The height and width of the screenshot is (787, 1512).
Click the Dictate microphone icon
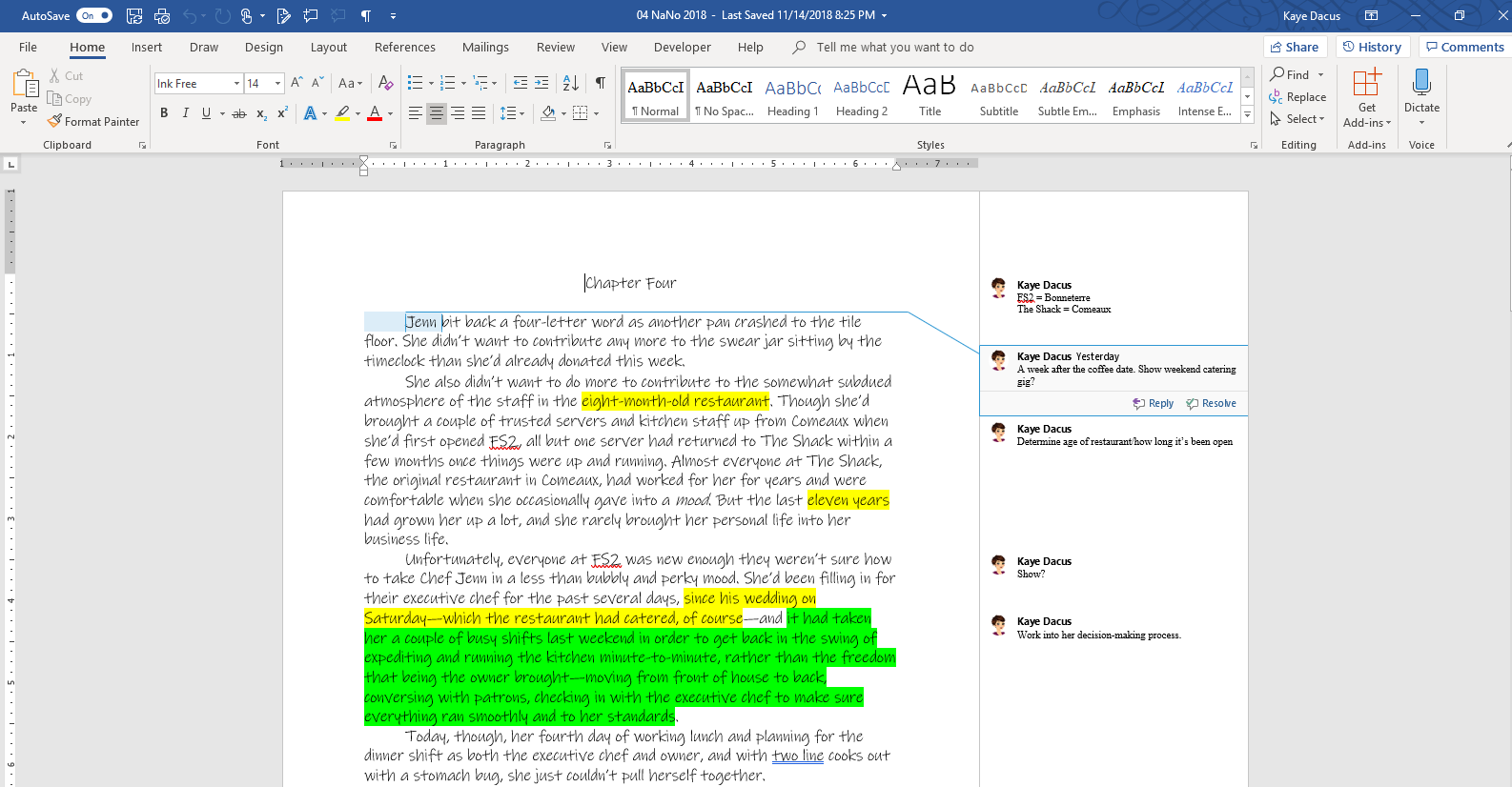pos(1421,83)
